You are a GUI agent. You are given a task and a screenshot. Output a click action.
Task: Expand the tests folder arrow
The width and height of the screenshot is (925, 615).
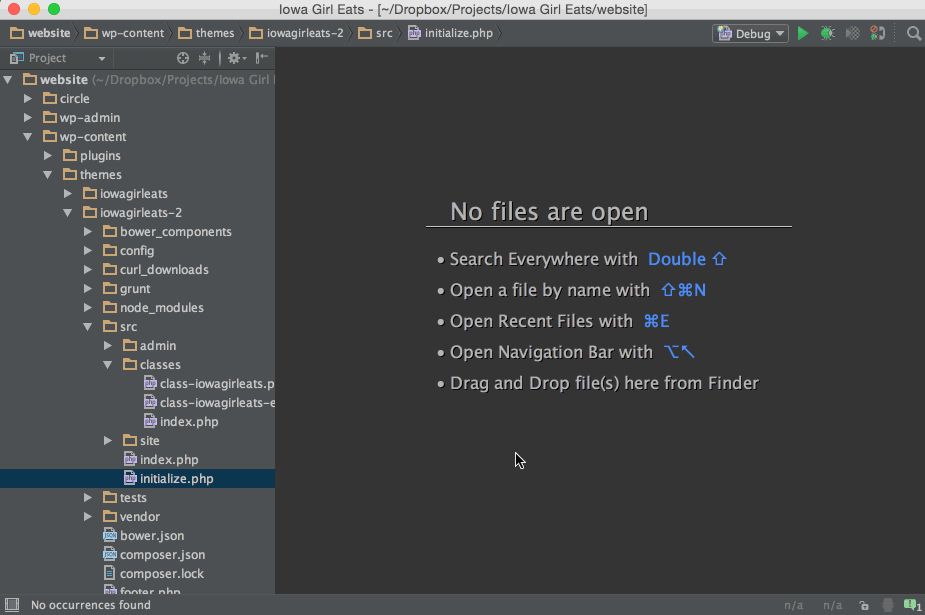point(88,498)
